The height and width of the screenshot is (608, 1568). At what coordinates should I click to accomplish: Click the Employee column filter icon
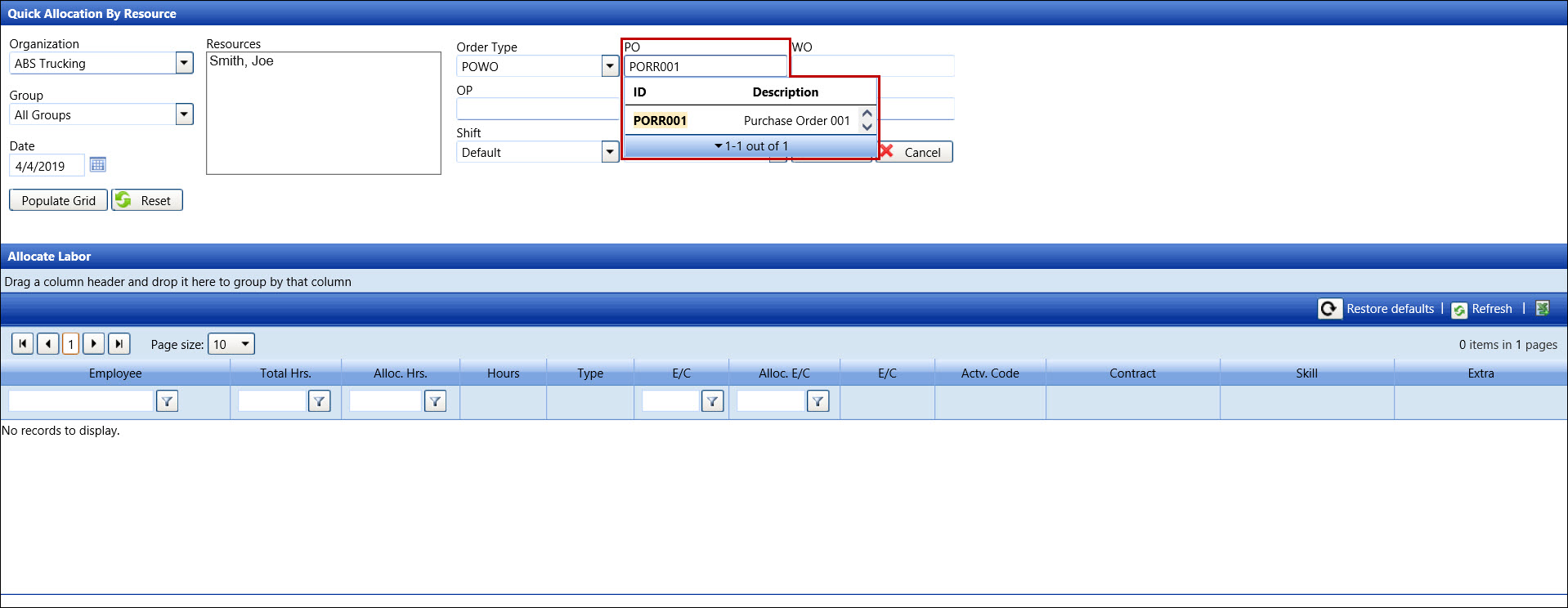(x=167, y=401)
